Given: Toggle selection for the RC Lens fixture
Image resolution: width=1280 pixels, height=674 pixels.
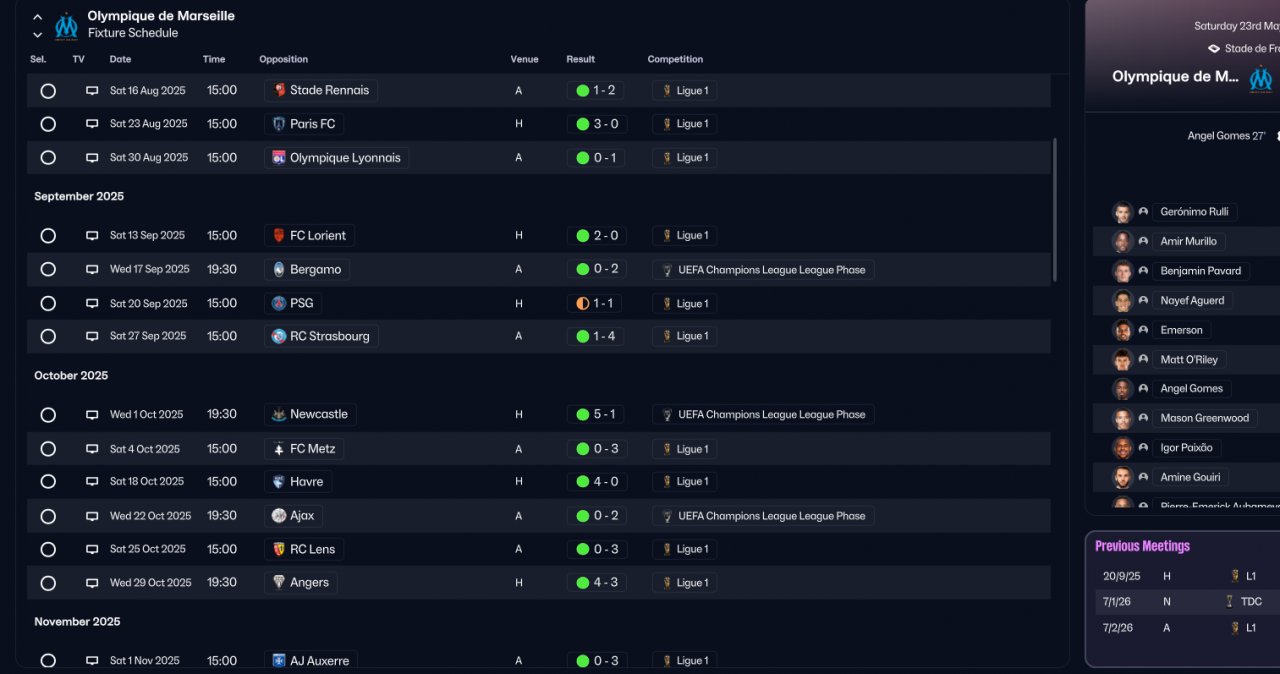Looking at the screenshot, I should tap(48, 549).
